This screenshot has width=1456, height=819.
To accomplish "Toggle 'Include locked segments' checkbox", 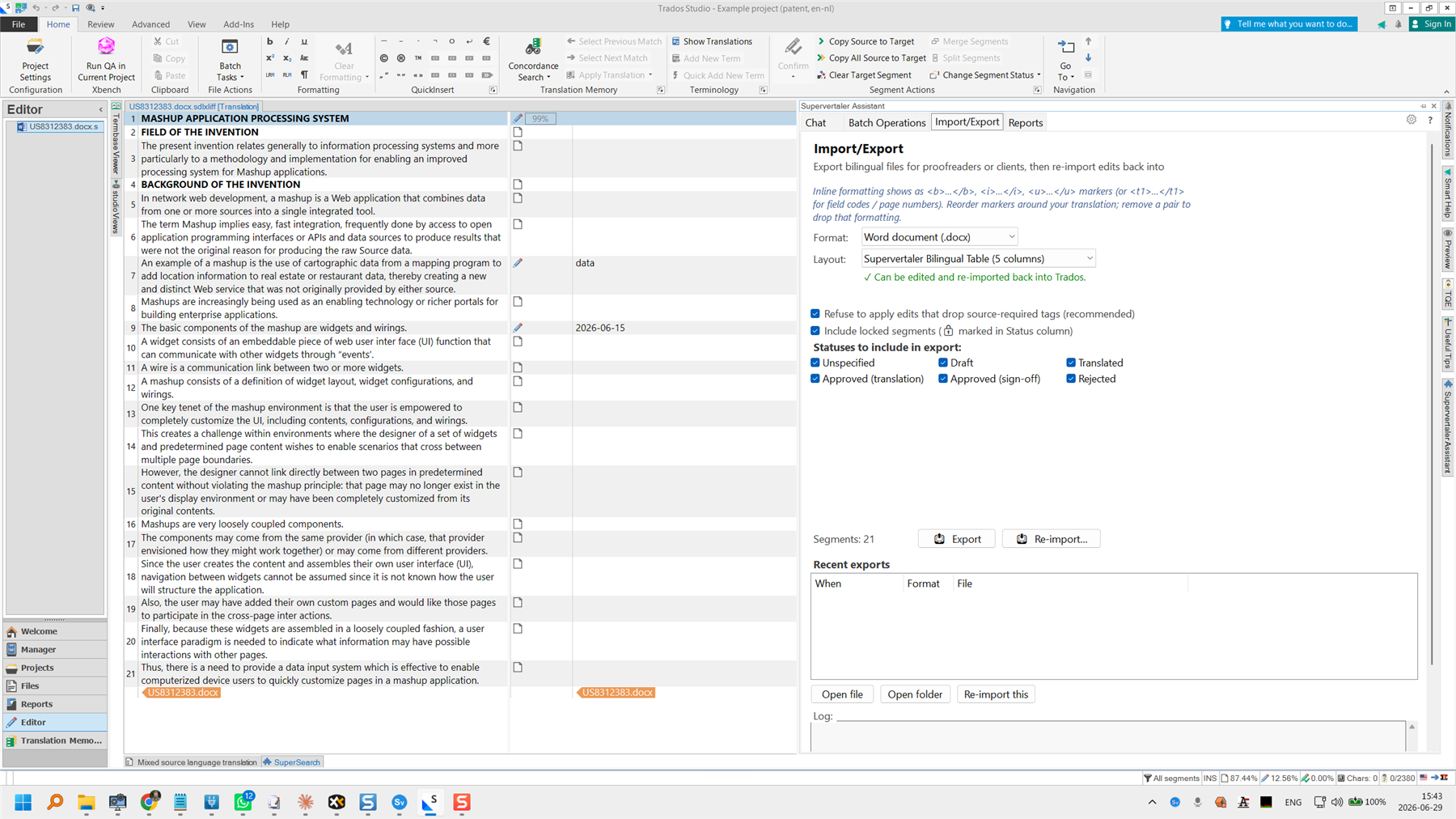I will click(x=815, y=331).
